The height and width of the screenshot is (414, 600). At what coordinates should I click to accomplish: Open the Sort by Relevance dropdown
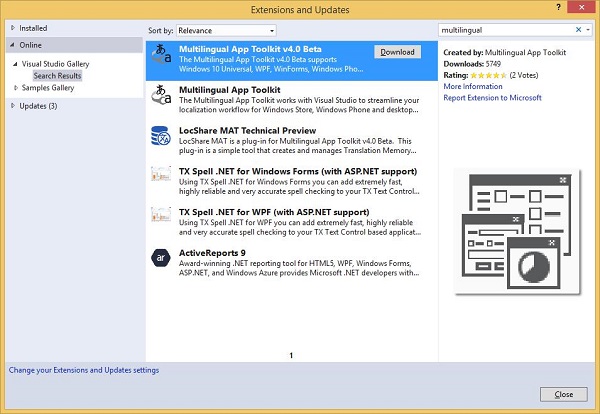[x=226, y=30]
